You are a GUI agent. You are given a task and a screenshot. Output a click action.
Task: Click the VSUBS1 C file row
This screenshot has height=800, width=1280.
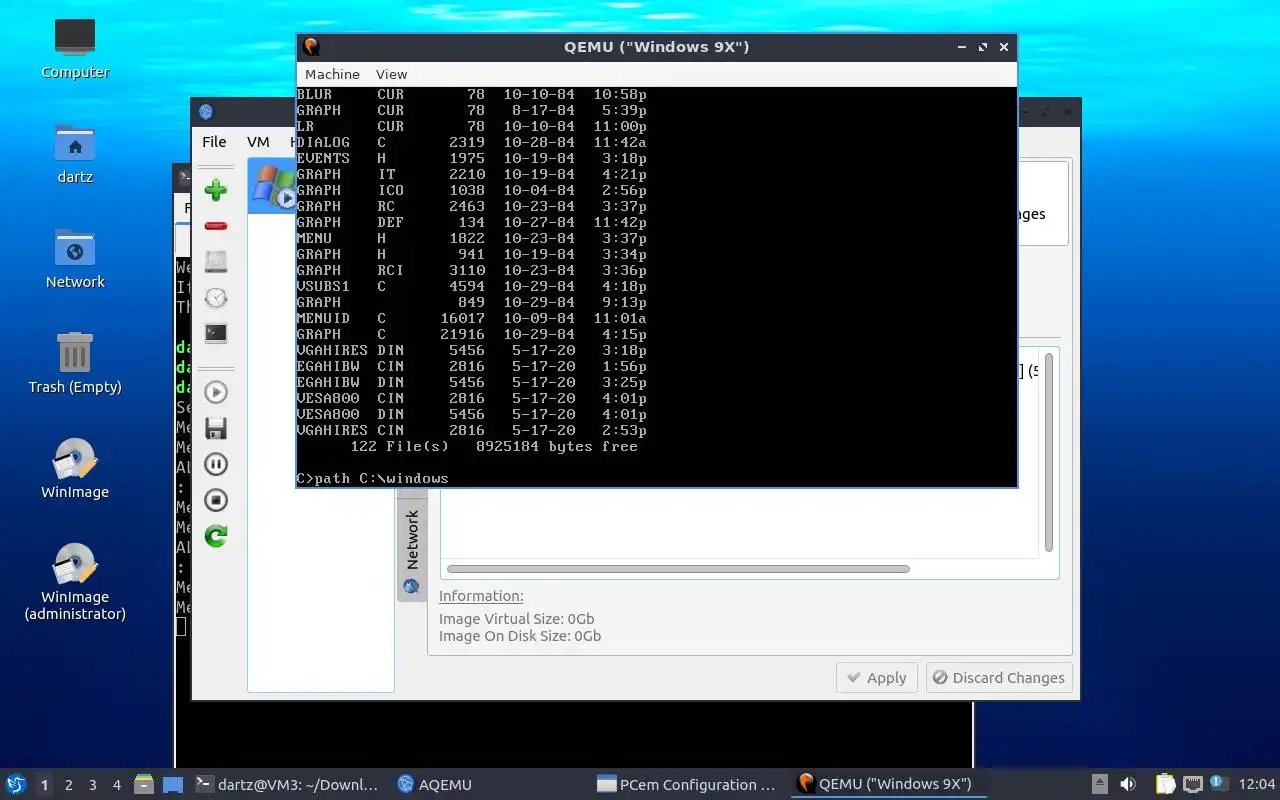click(472, 286)
